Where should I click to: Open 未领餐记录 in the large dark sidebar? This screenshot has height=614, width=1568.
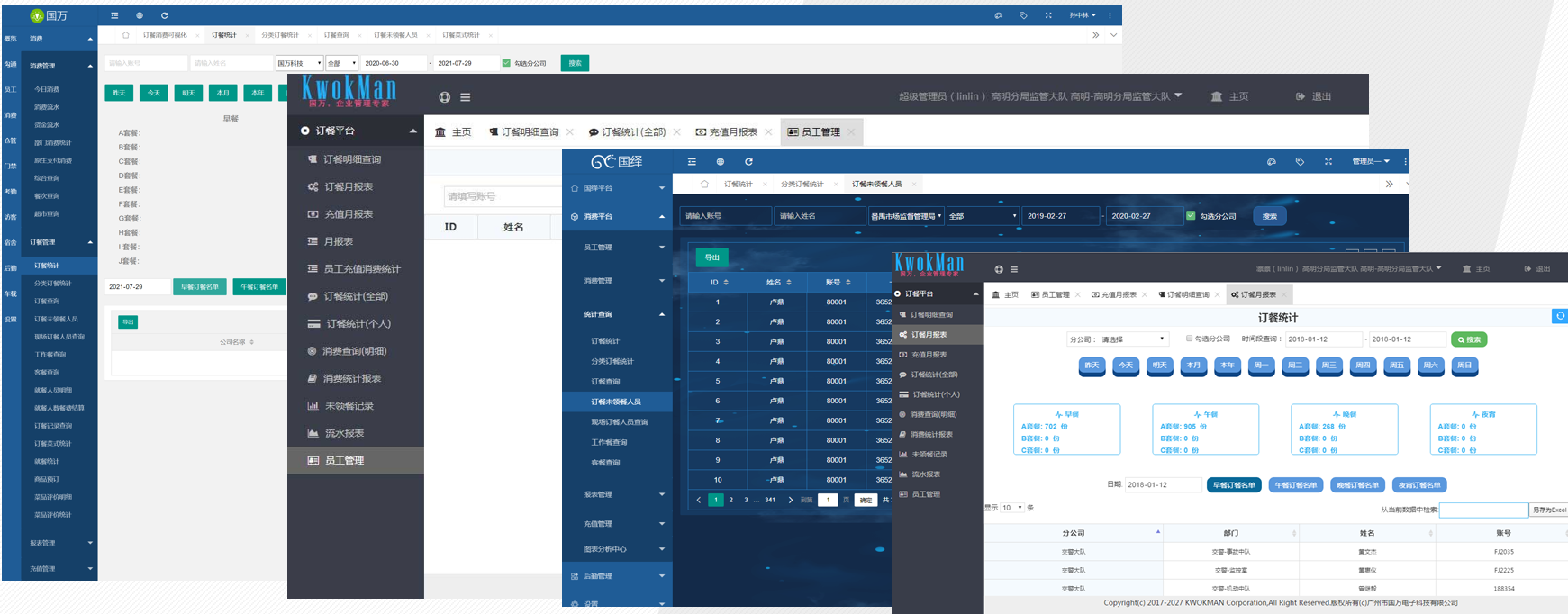coord(349,406)
